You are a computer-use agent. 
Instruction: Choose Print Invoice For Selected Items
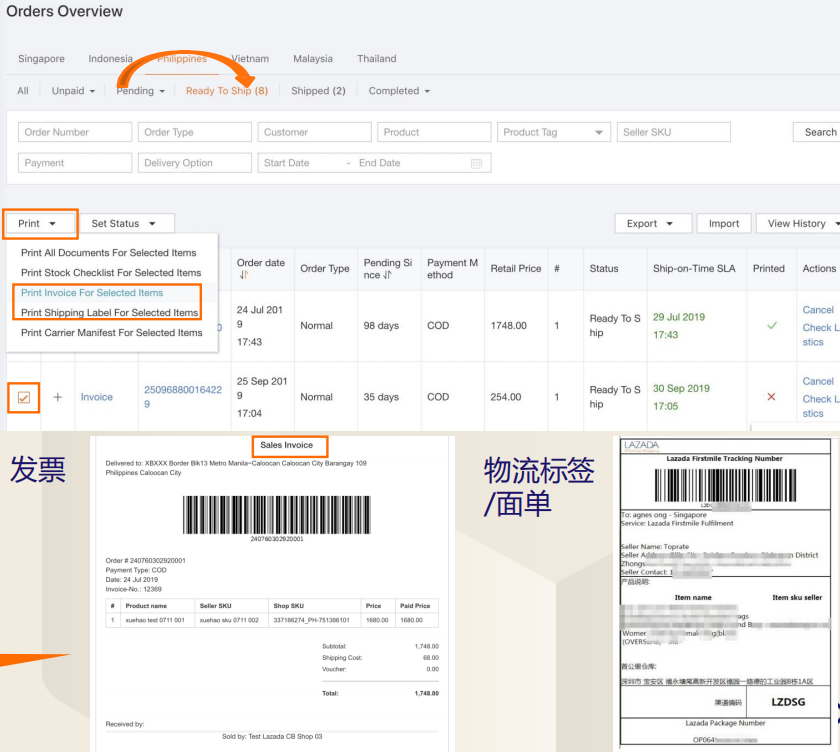(92, 293)
